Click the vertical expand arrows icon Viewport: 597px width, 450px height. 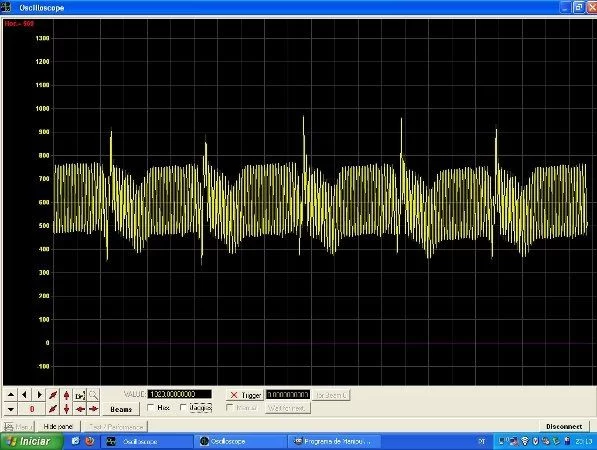point(66,395)
